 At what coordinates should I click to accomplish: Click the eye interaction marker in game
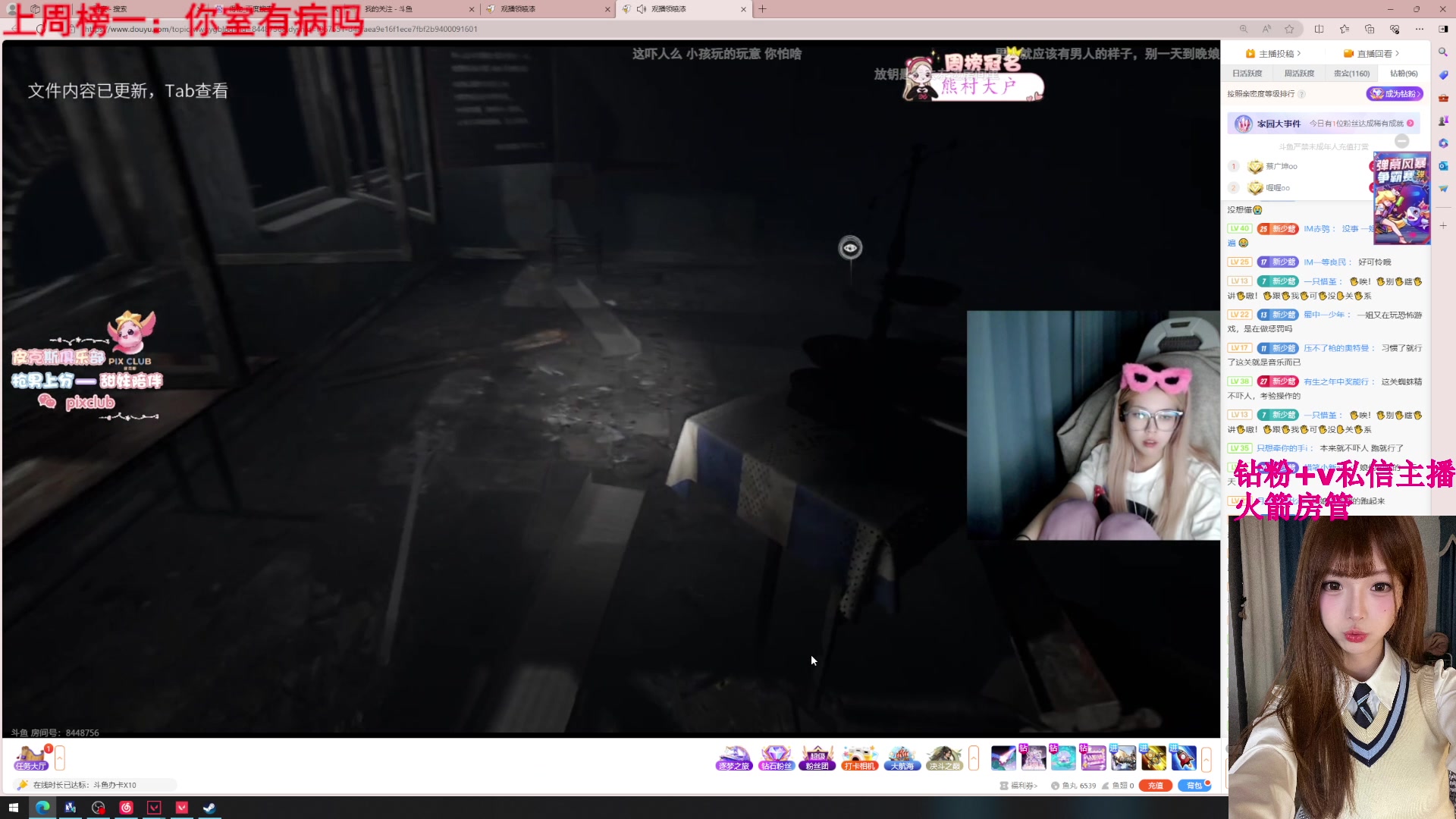click(850, 248)
